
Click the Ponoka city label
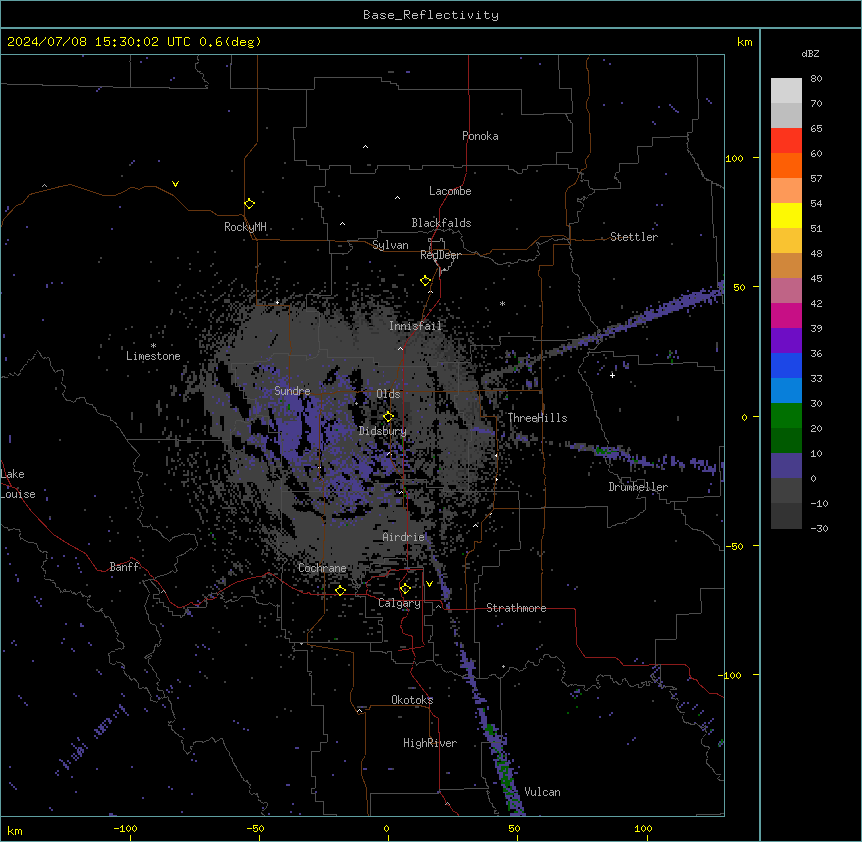[480, 136]
